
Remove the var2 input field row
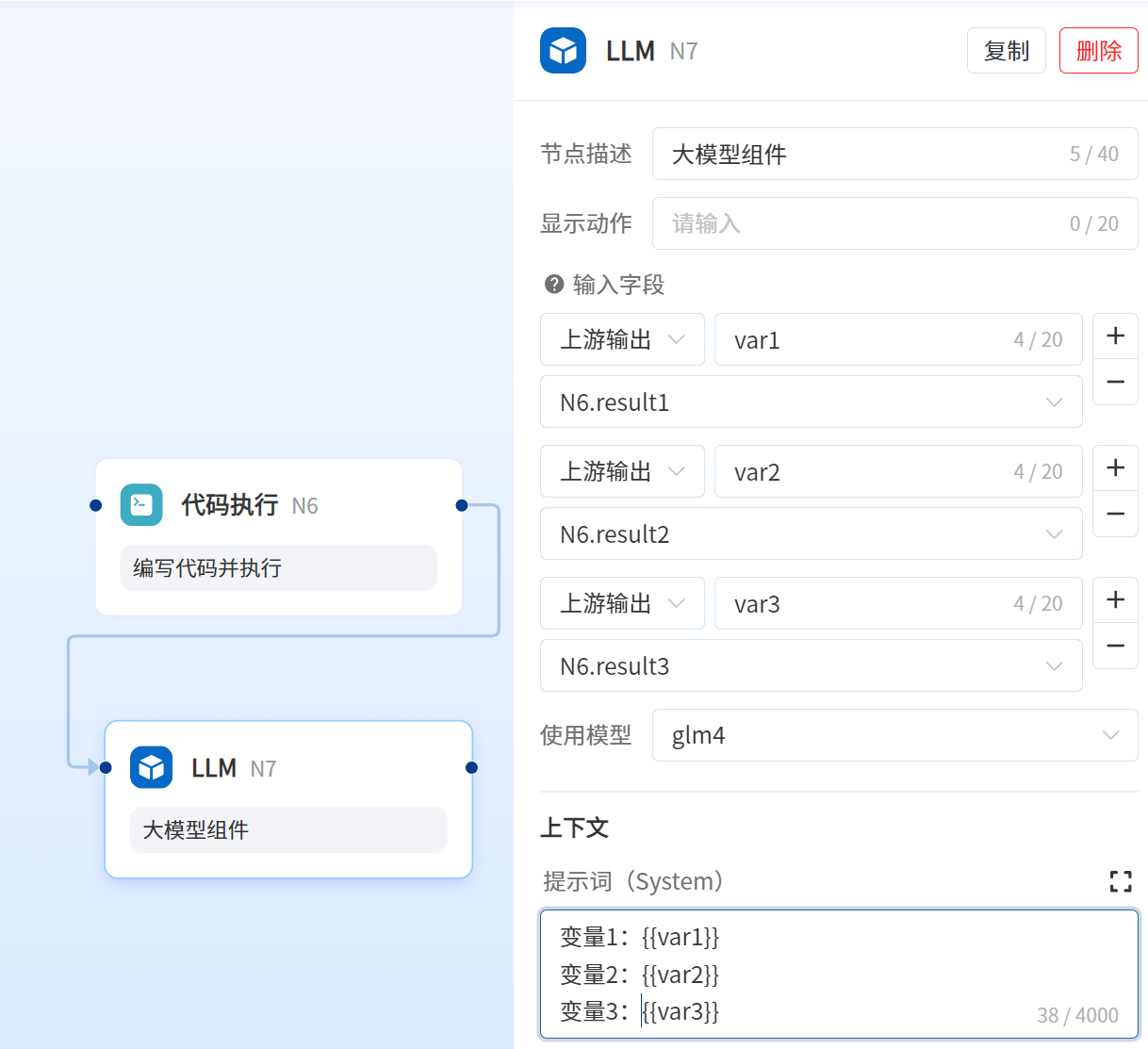coord(1115,514)
